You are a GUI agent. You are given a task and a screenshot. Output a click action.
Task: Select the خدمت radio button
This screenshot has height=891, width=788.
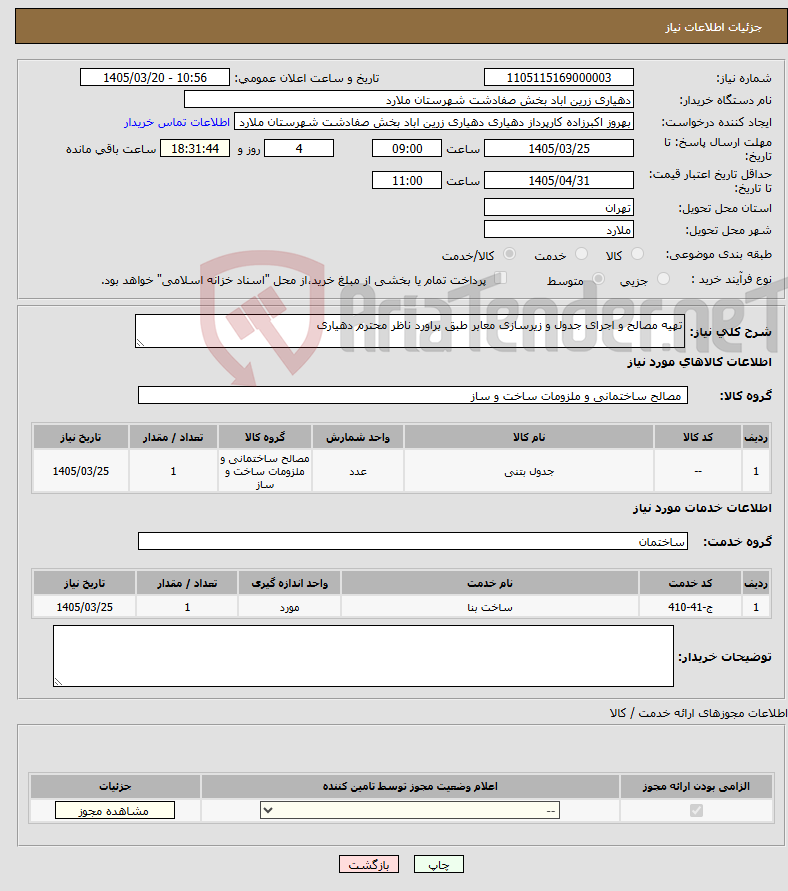(581, 254)
